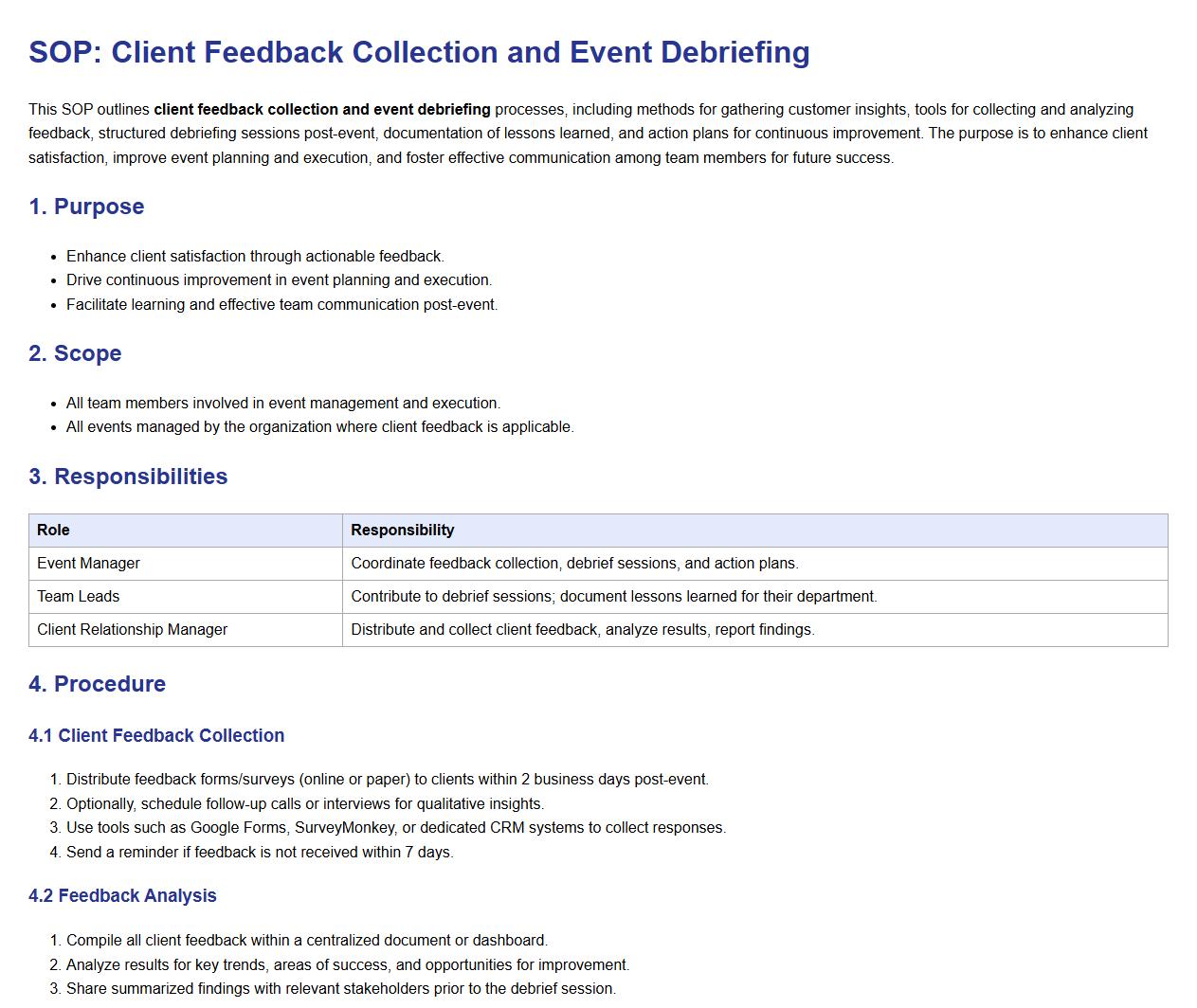Click the "Event Manager" table cell
The image size is (1197, 1008).
[x=88, y=564]
